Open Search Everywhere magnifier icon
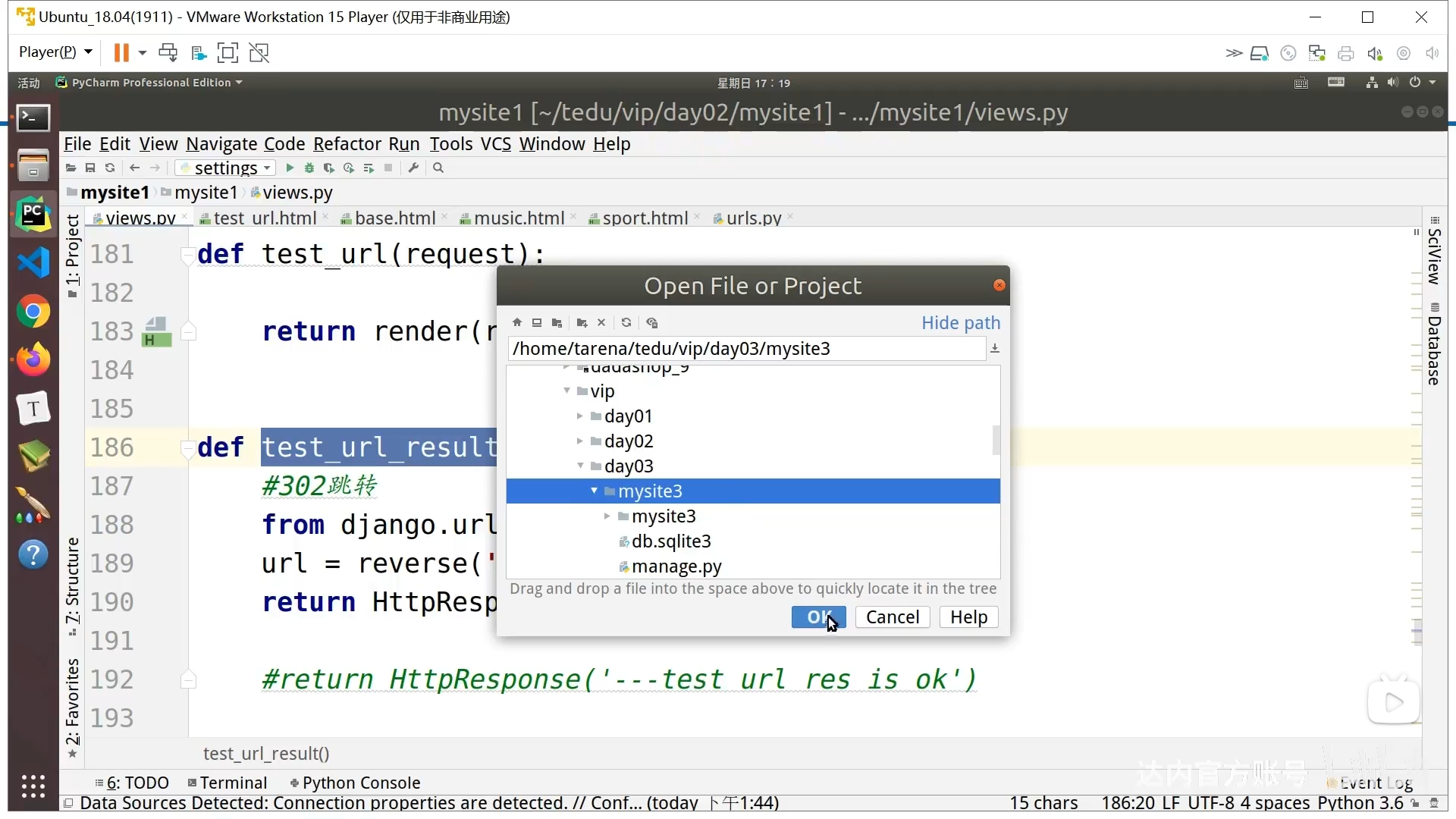1456x819 pixels. pos(438,168)
